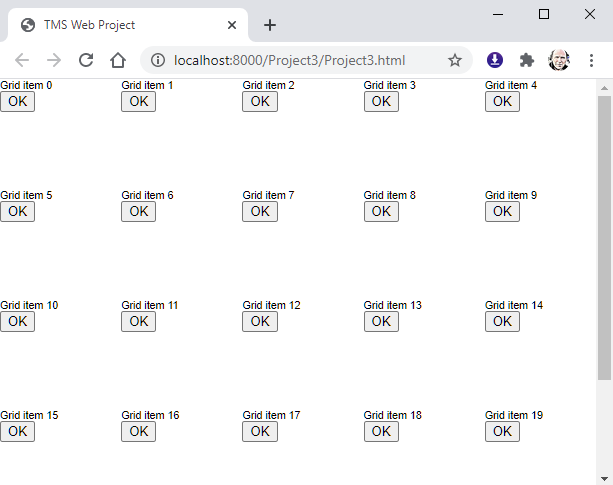Screen dimensions: 613x485
Task: Click OK under Grid item 7
Action: [260, 211]
